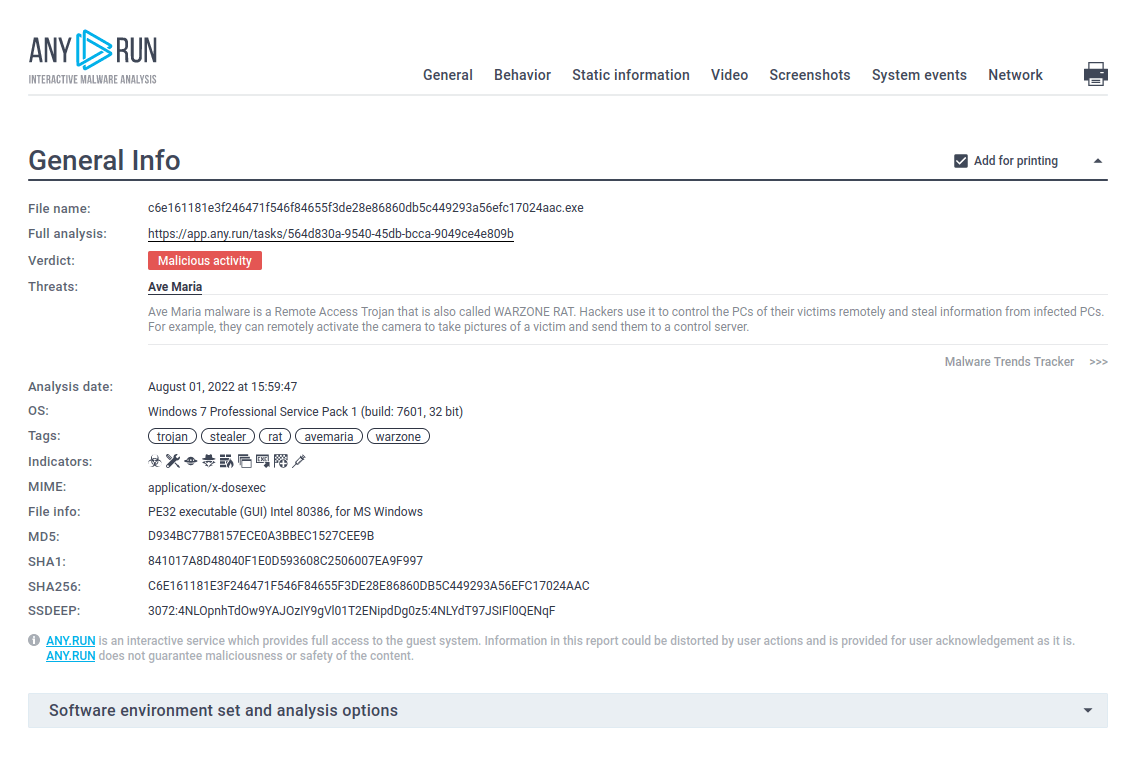Click the >>> arrows next to Malware Trends Tracker
1135x759 pixels.
1098,362
